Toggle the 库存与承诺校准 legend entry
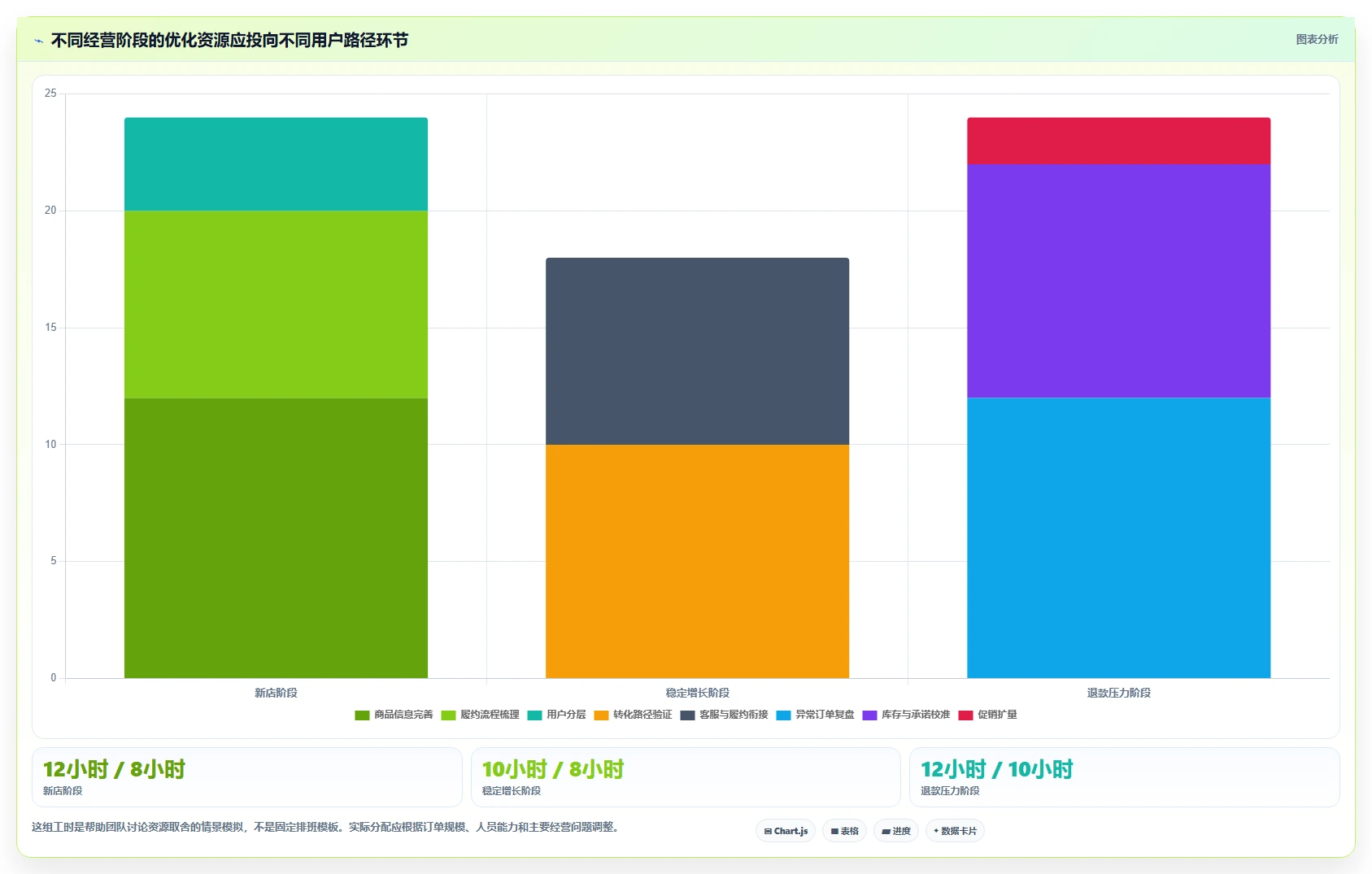 click(x=906, y=715)
